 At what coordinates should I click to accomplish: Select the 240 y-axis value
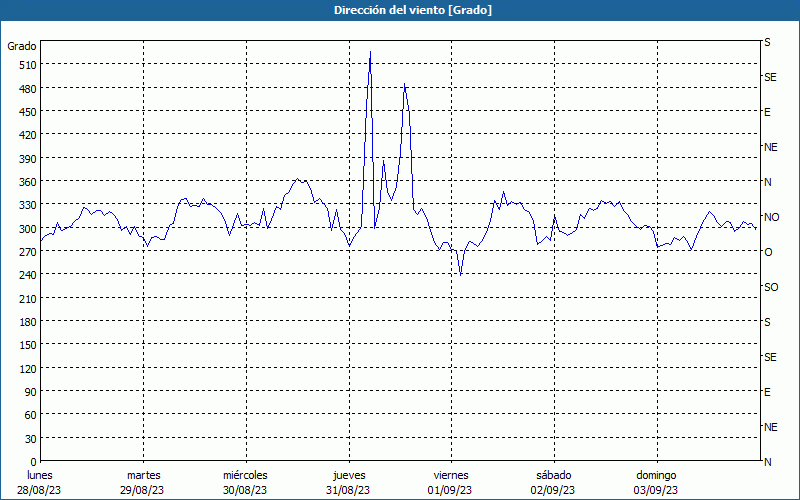tap(27, 275)
